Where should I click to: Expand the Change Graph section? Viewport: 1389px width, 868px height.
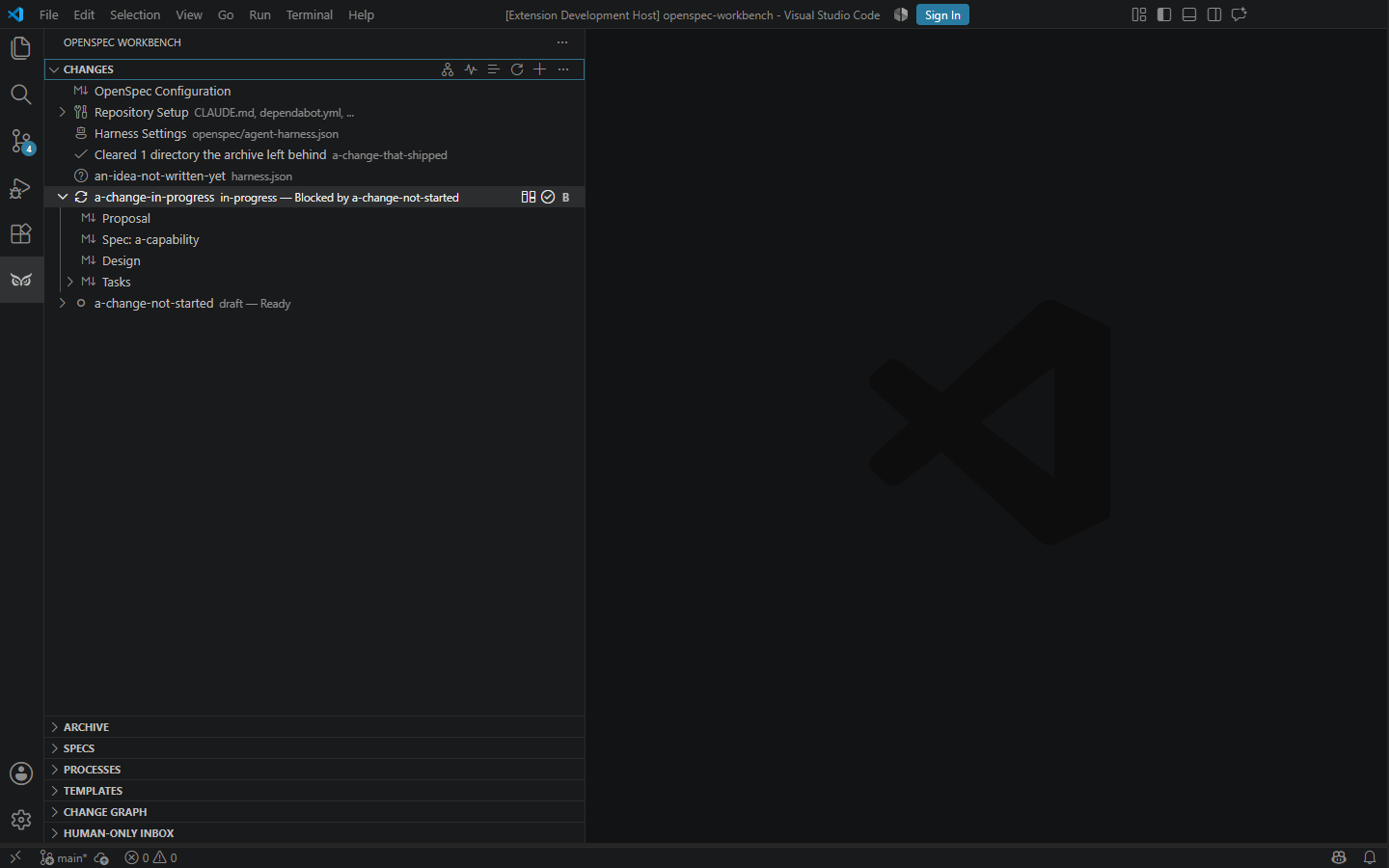point(314,812)
